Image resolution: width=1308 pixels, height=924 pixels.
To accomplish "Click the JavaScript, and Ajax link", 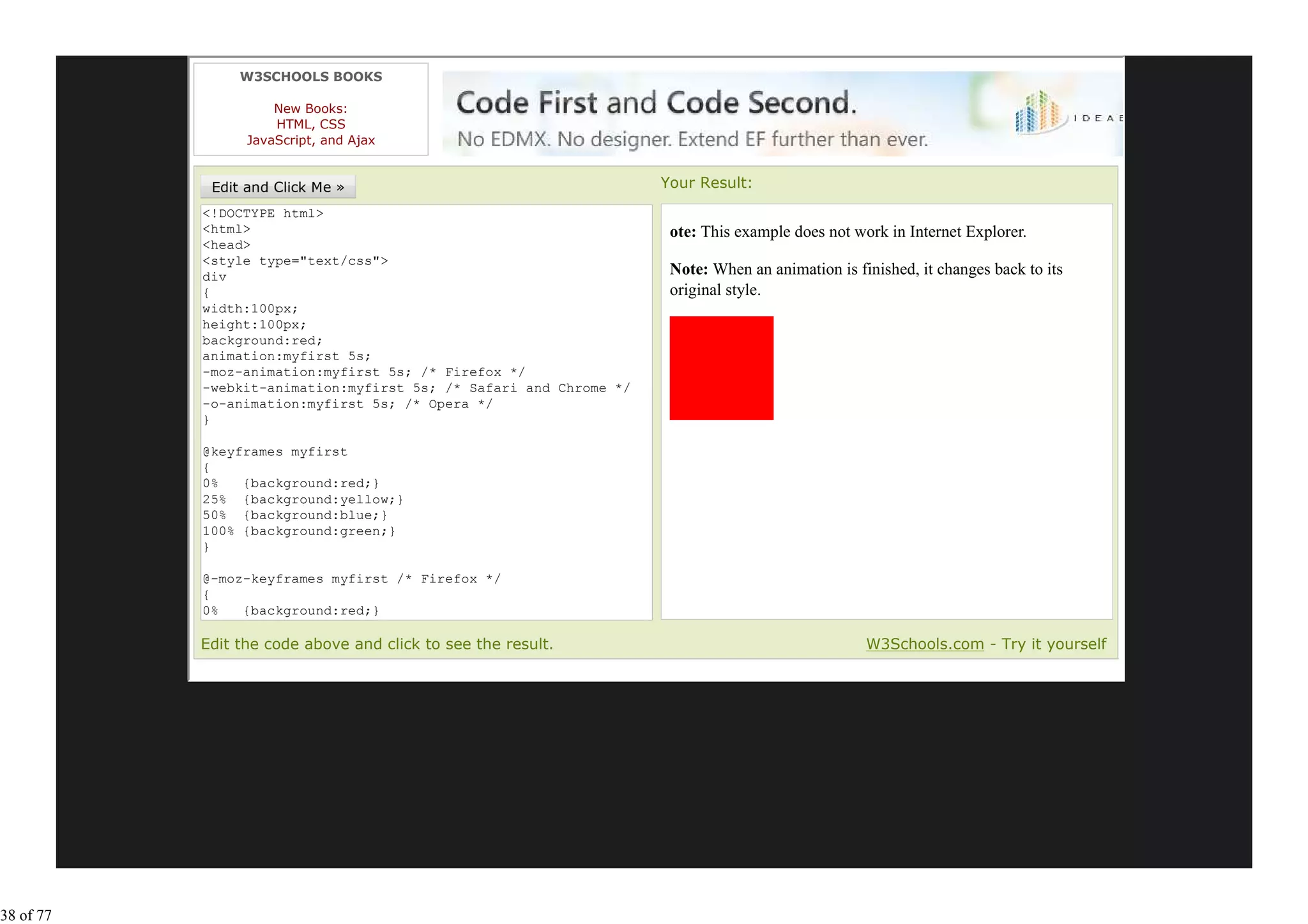I will point(310,140).
